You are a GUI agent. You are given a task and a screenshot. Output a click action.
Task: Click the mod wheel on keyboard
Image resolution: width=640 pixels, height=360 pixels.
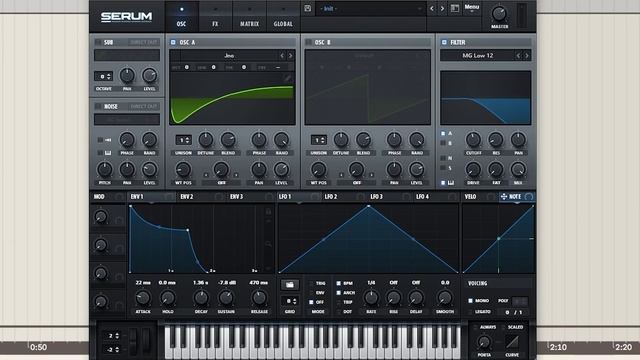146,341
